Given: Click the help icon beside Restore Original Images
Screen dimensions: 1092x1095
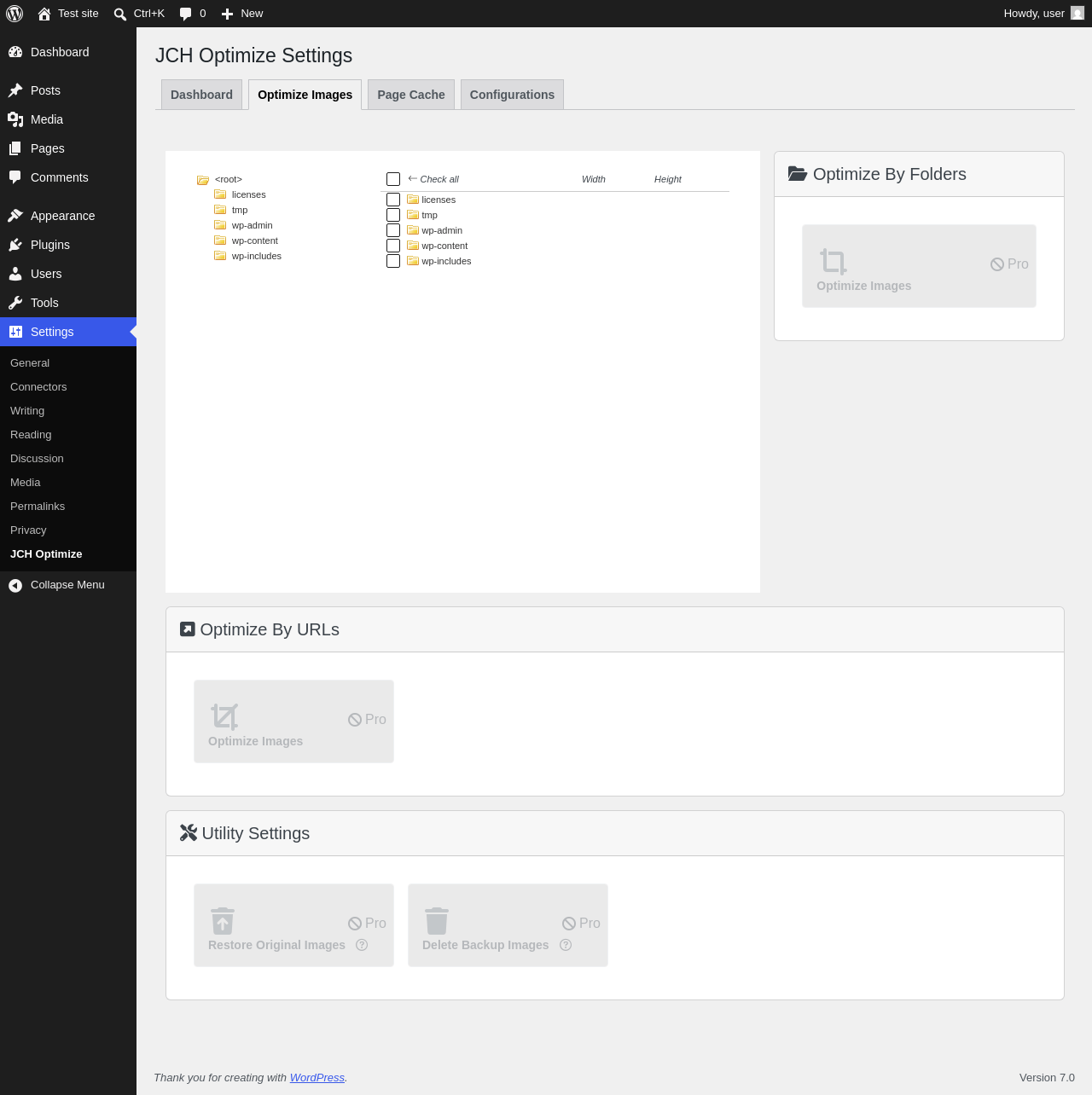Looking at the screenshot, I should click(x=362, y=945).
